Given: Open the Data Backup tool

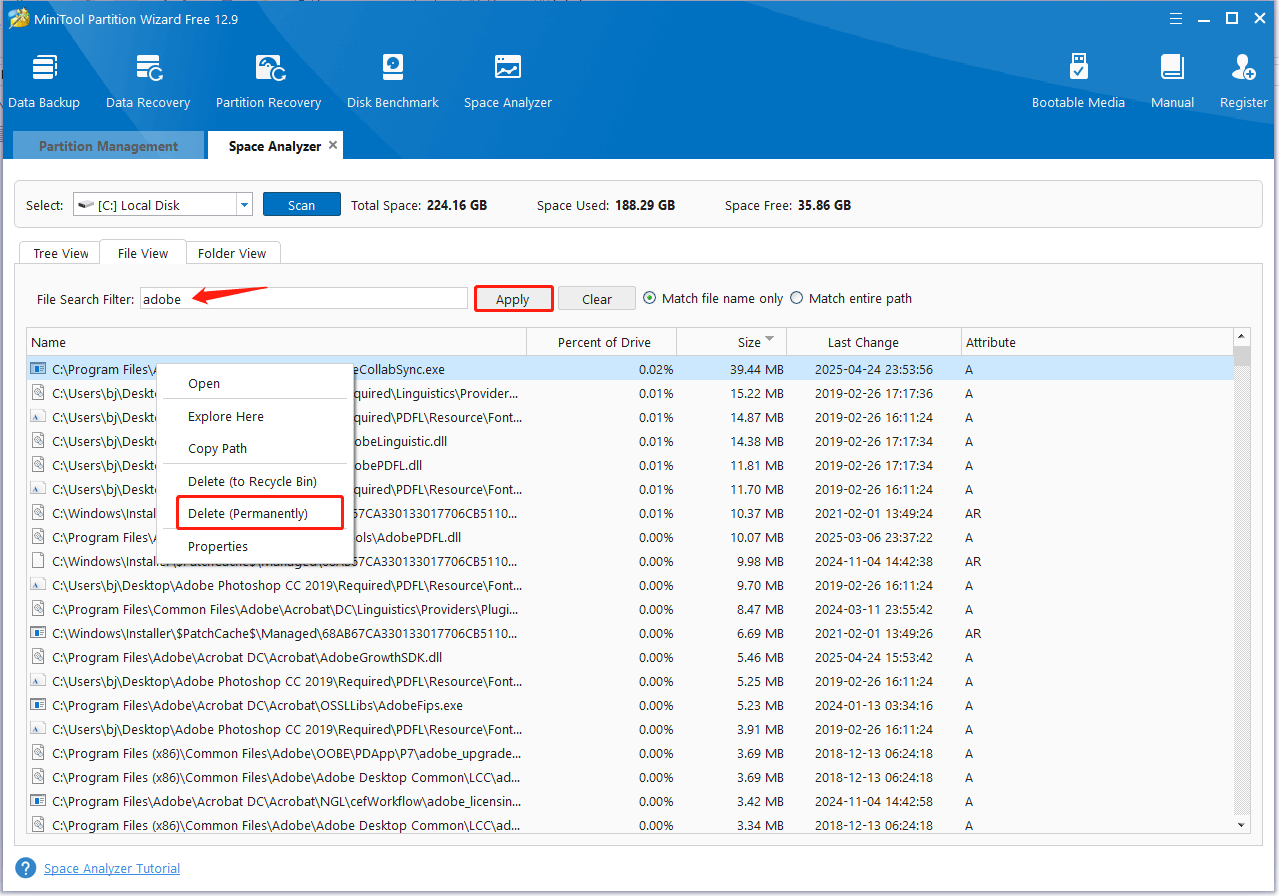Looking at the screenshot, I should 44,81.
